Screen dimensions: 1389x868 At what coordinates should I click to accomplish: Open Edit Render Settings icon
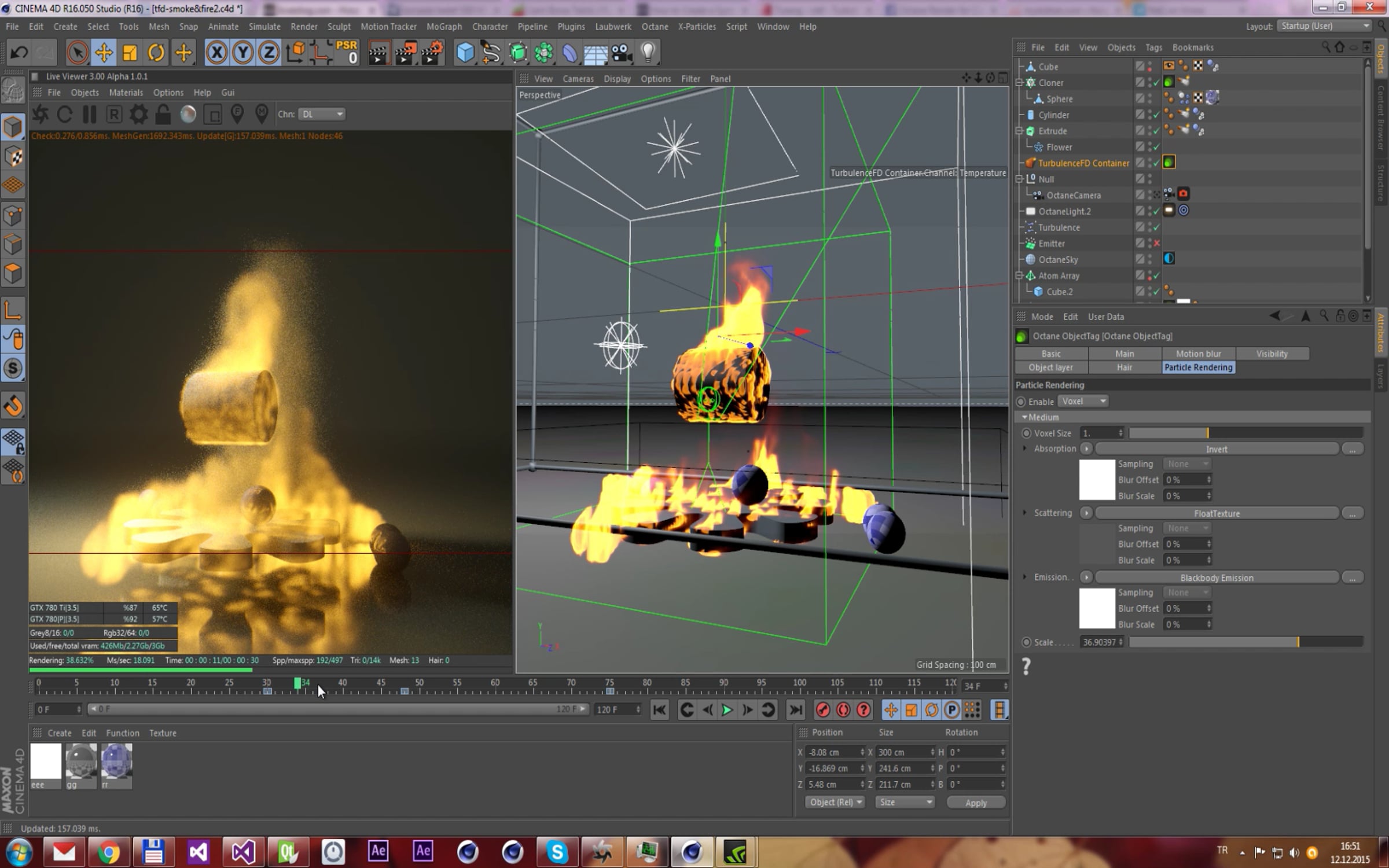(432, 53)
